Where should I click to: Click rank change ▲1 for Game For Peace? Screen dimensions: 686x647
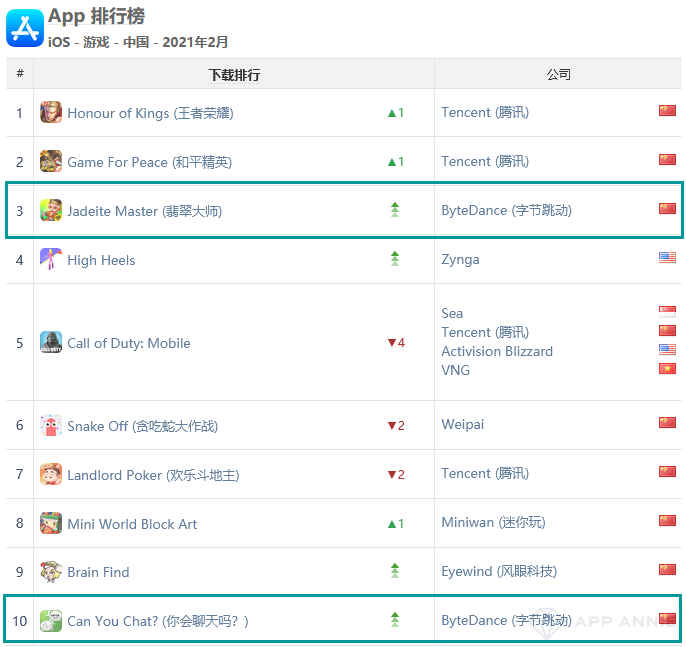click(x=396, y=162)
